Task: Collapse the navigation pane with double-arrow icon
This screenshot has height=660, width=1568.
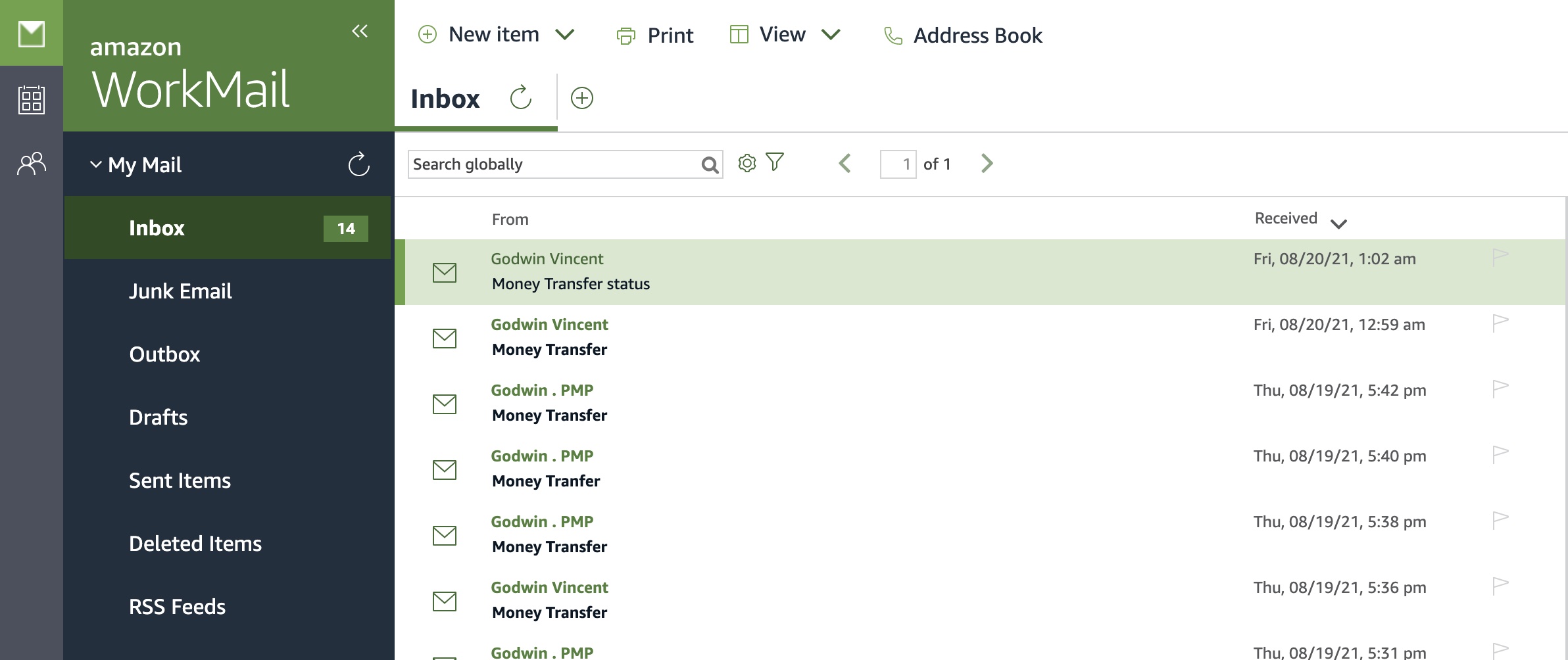Action: (360, 31)
